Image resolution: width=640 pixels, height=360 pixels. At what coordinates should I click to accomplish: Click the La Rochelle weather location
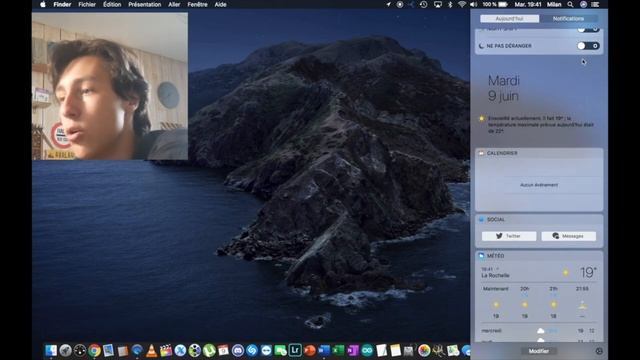coord(495,276)
